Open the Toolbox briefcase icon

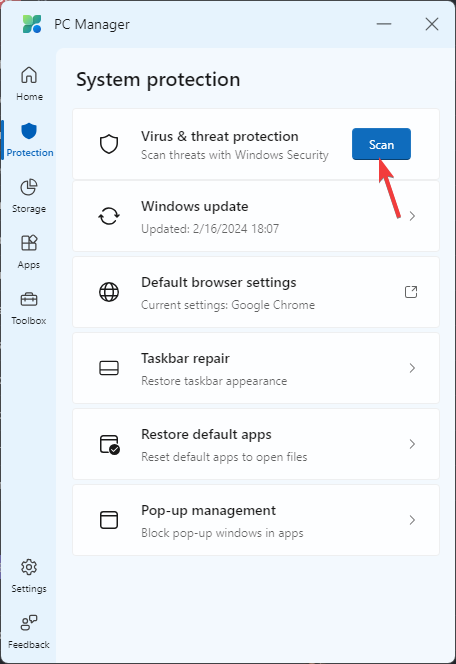[29, 299]
